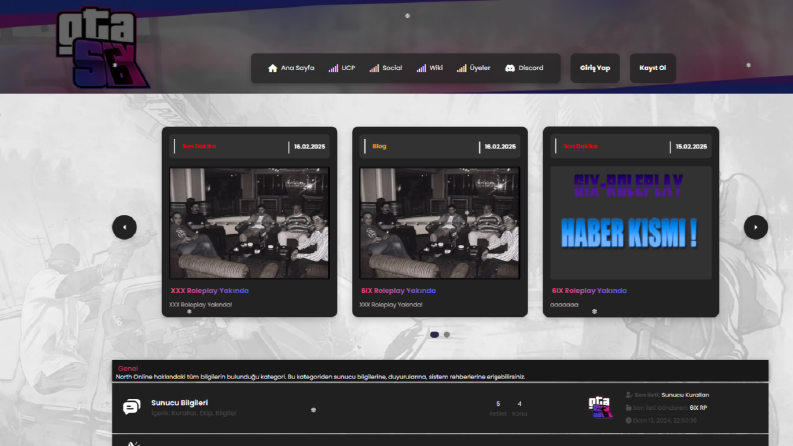Open the HABER KISMI news image
This screenshot has width=793, height=446.
point(631,223)
